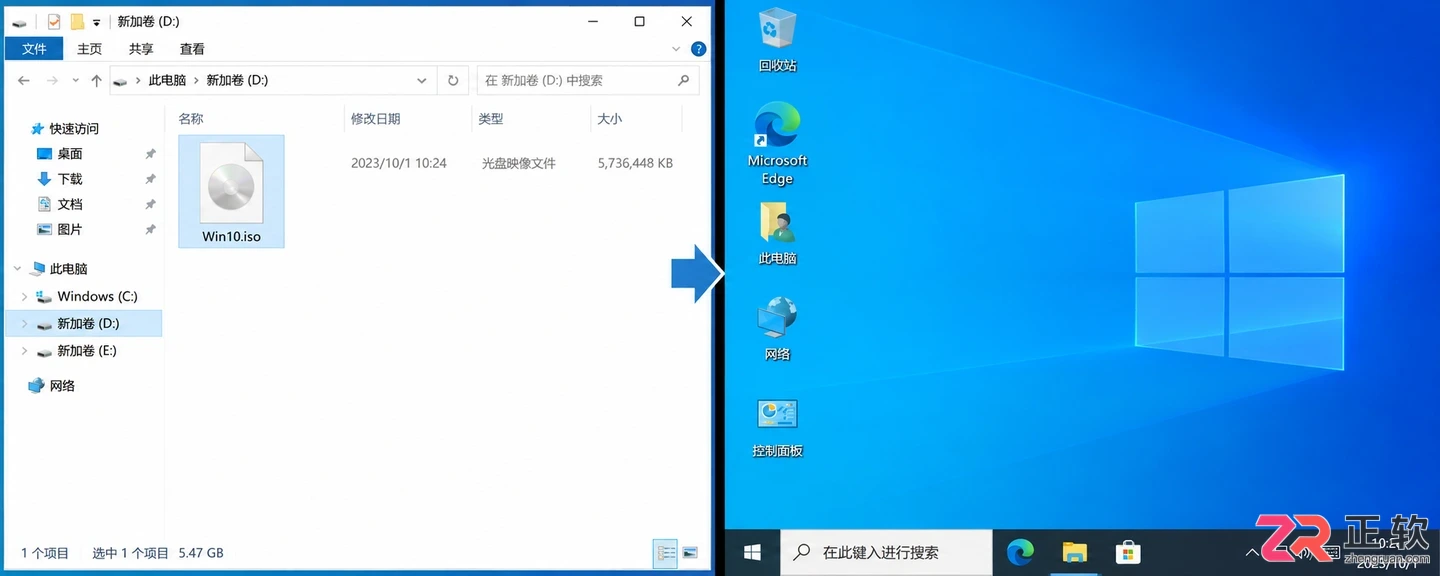Open the Windows Start menu
Viewport: 1440px width, 576px height.
[752, 552]
